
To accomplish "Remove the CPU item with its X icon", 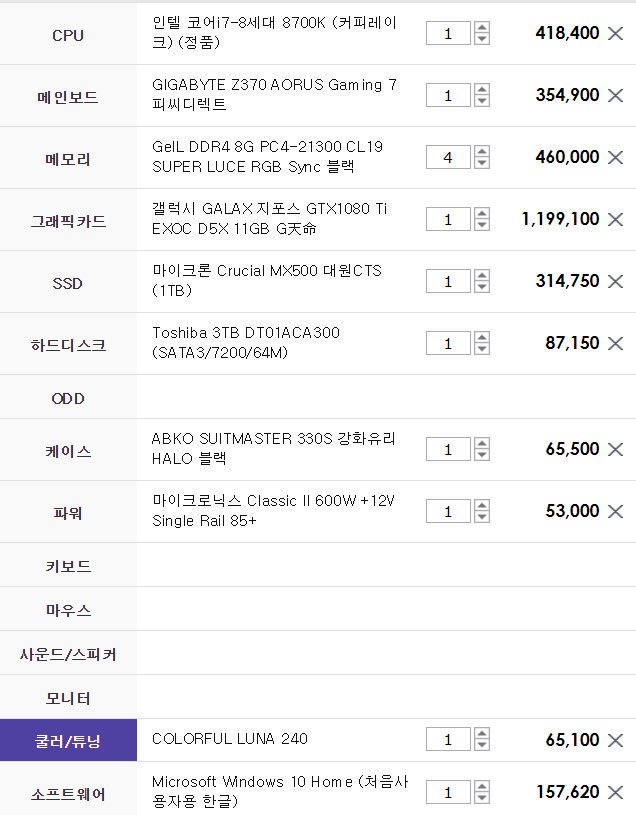I will click(x=615, y=34).
